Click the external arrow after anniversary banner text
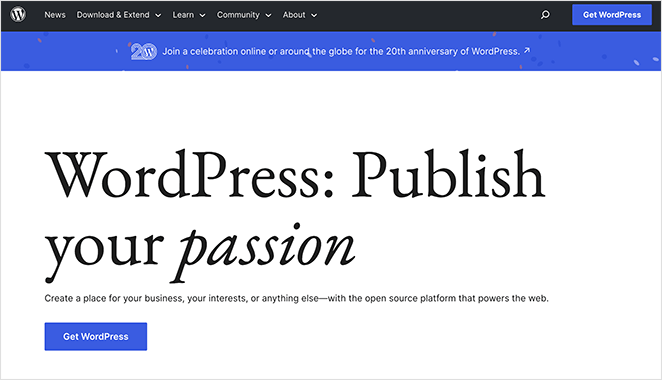The image size is (662, 380). (x=526, y=50)
